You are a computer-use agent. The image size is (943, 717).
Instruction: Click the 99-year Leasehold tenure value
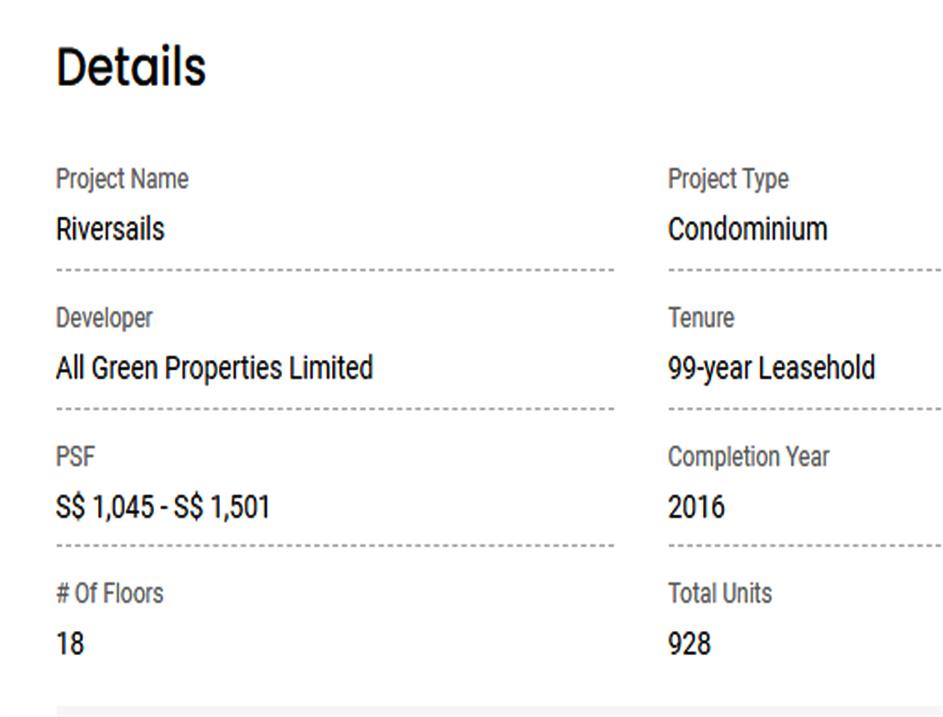[771, 368]
